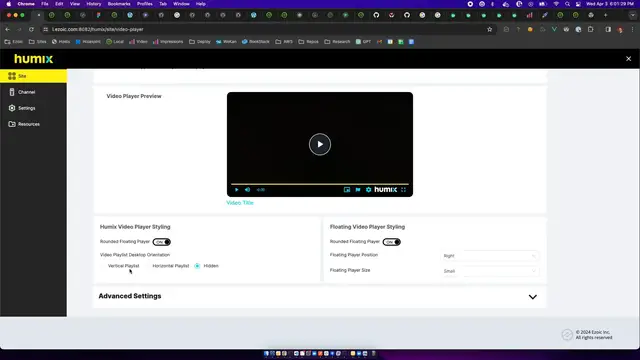
Task: Open the Local bookmark
Action: point(115,42)
